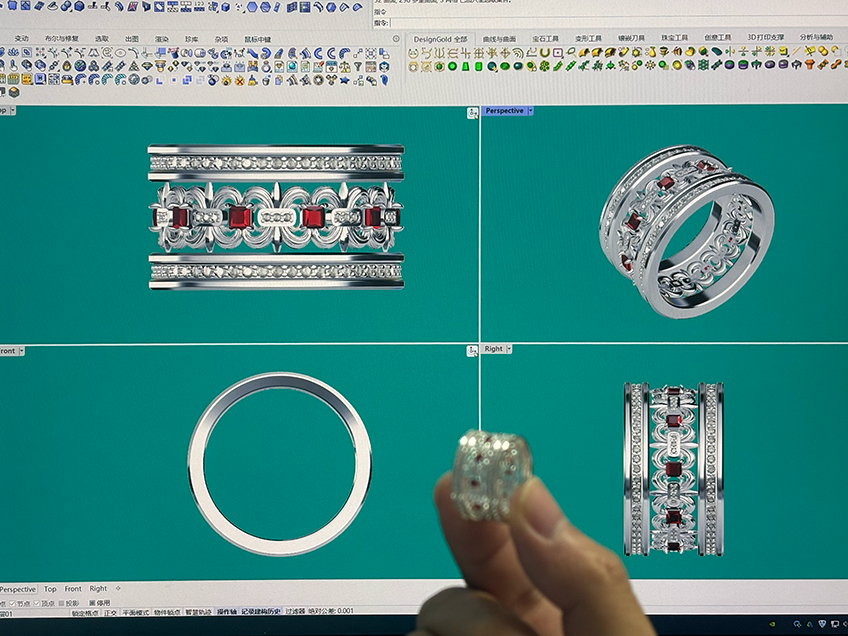Viewport: 848px width, 636px height.
Task: Toggle 锁定格点 in the status bar
Action: (x=85, y=612)
